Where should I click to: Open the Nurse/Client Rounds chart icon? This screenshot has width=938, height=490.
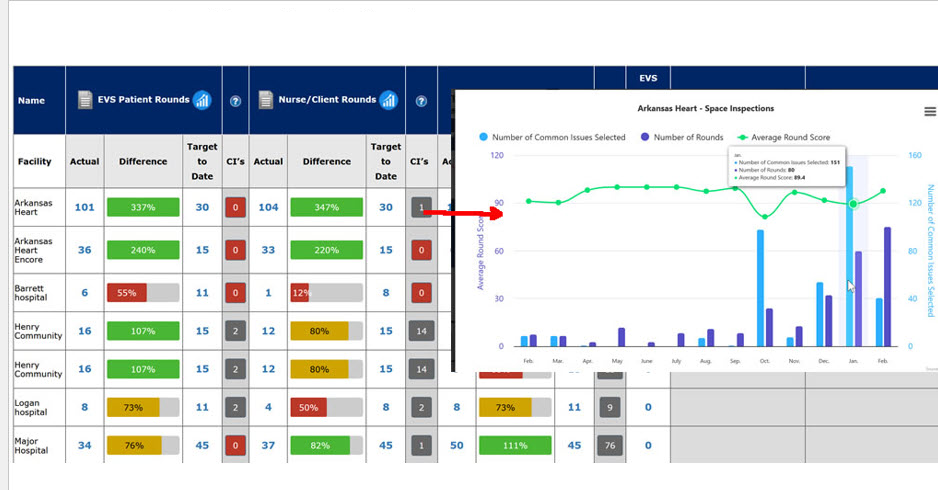pos(388,99)
